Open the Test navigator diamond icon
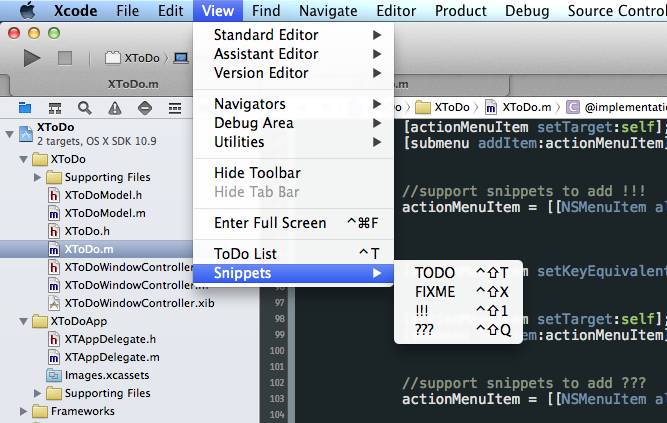 point(145,108)
